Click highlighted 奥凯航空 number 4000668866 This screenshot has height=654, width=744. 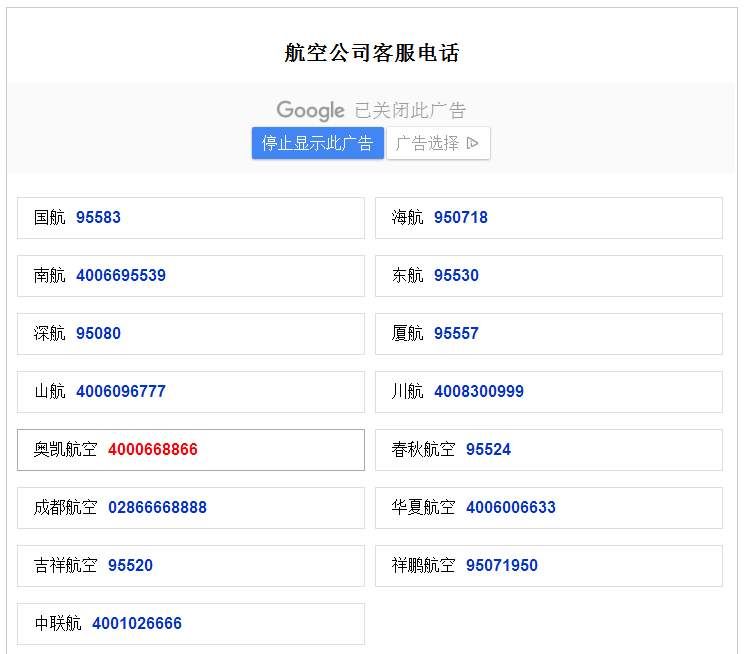[152, 449]
